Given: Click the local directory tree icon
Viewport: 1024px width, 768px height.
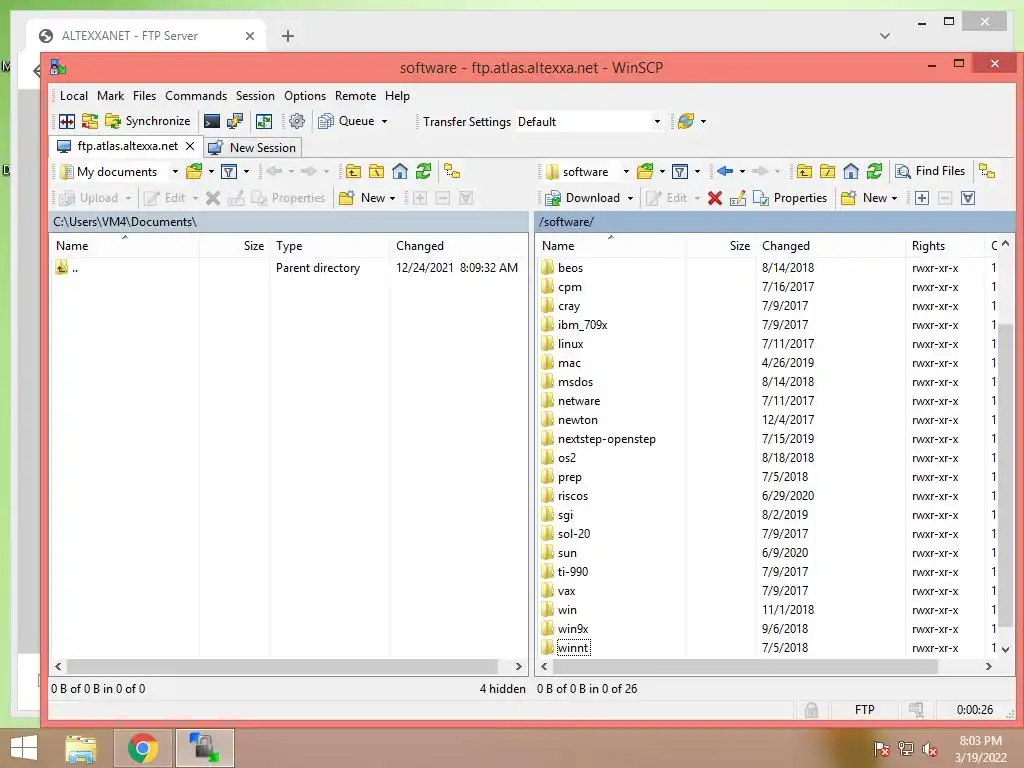Looking at the screenshot, I should (452, 172).
